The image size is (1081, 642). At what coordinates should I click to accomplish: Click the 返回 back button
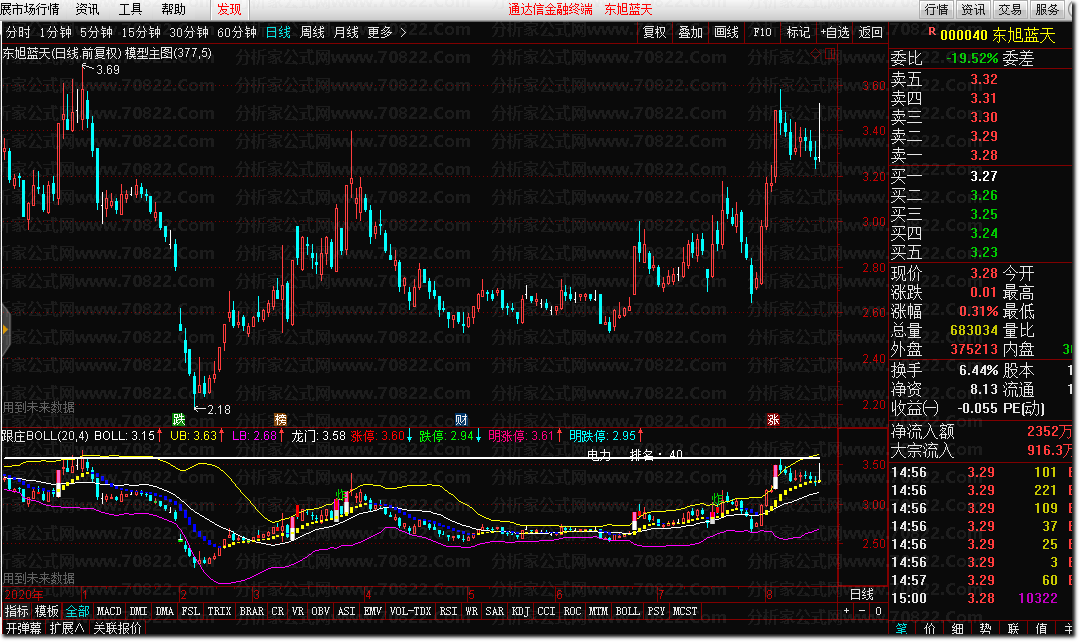coord(871,32)
